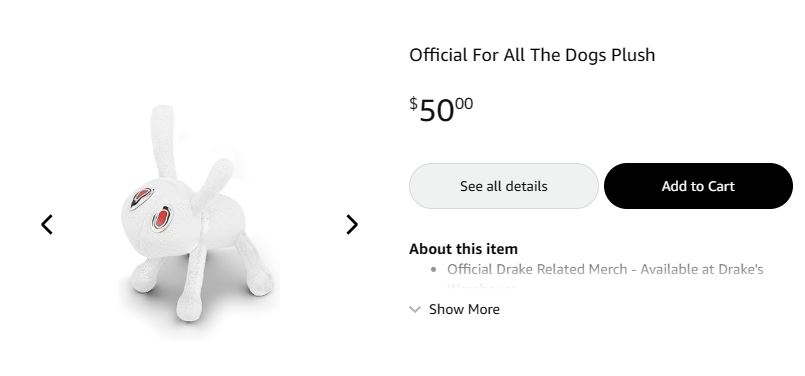Open the white plush dog product image

point(199,216)
